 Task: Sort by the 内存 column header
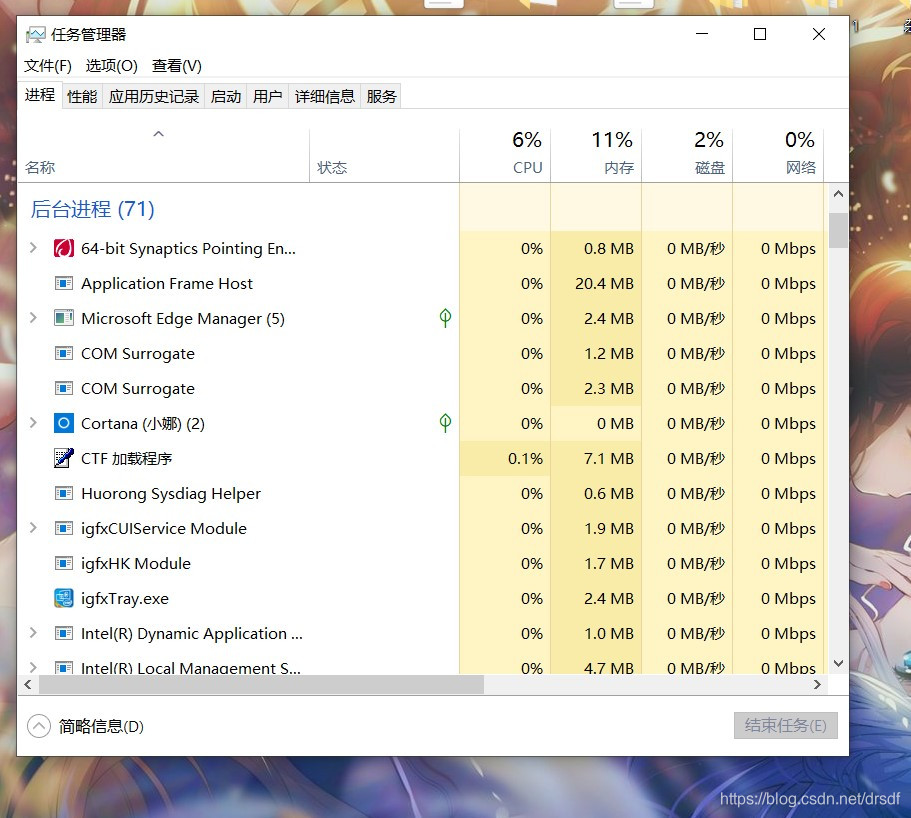(596, 155)
